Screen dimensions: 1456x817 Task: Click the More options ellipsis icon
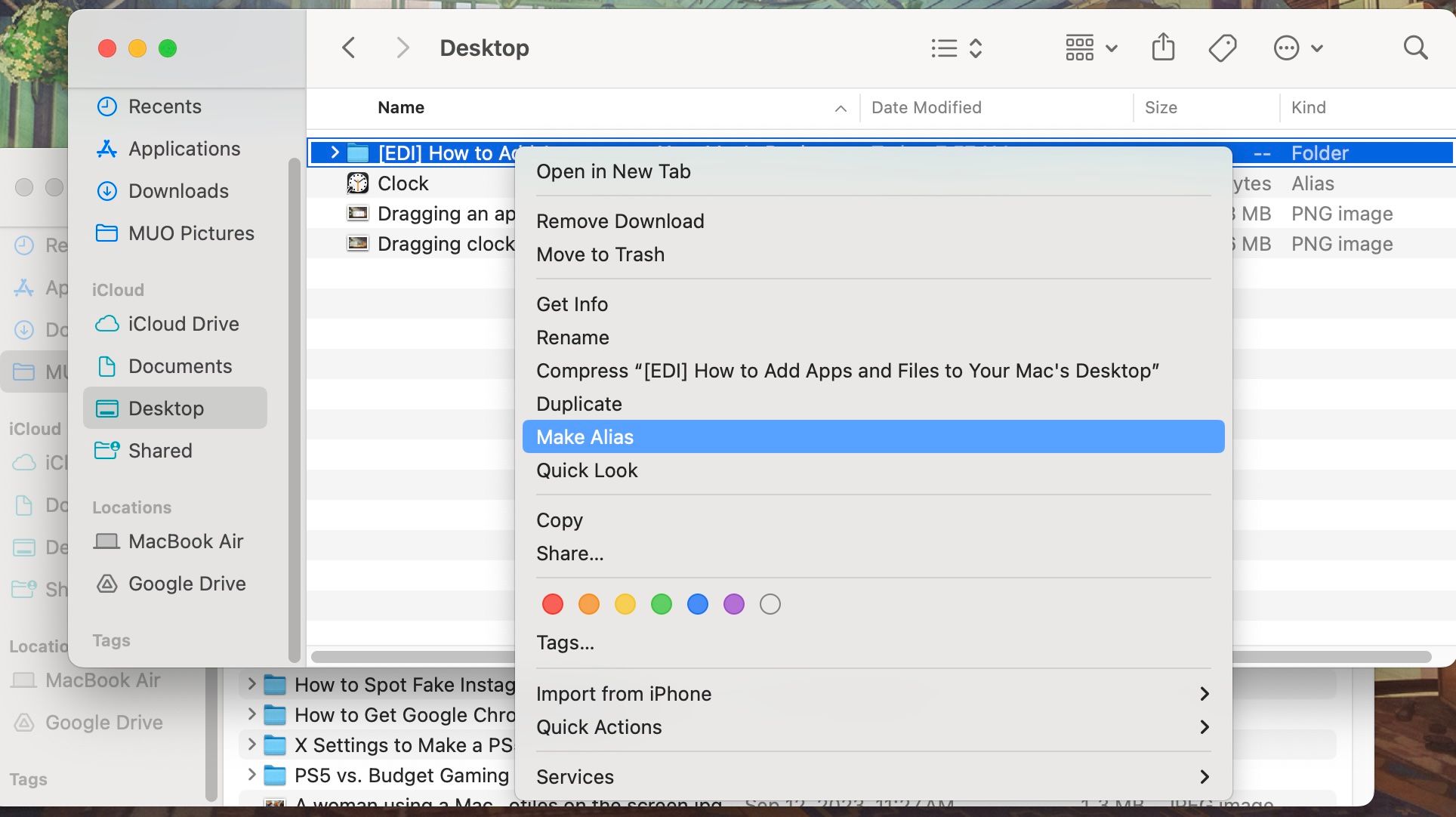pyautogui.click(x=1286, y=48)
